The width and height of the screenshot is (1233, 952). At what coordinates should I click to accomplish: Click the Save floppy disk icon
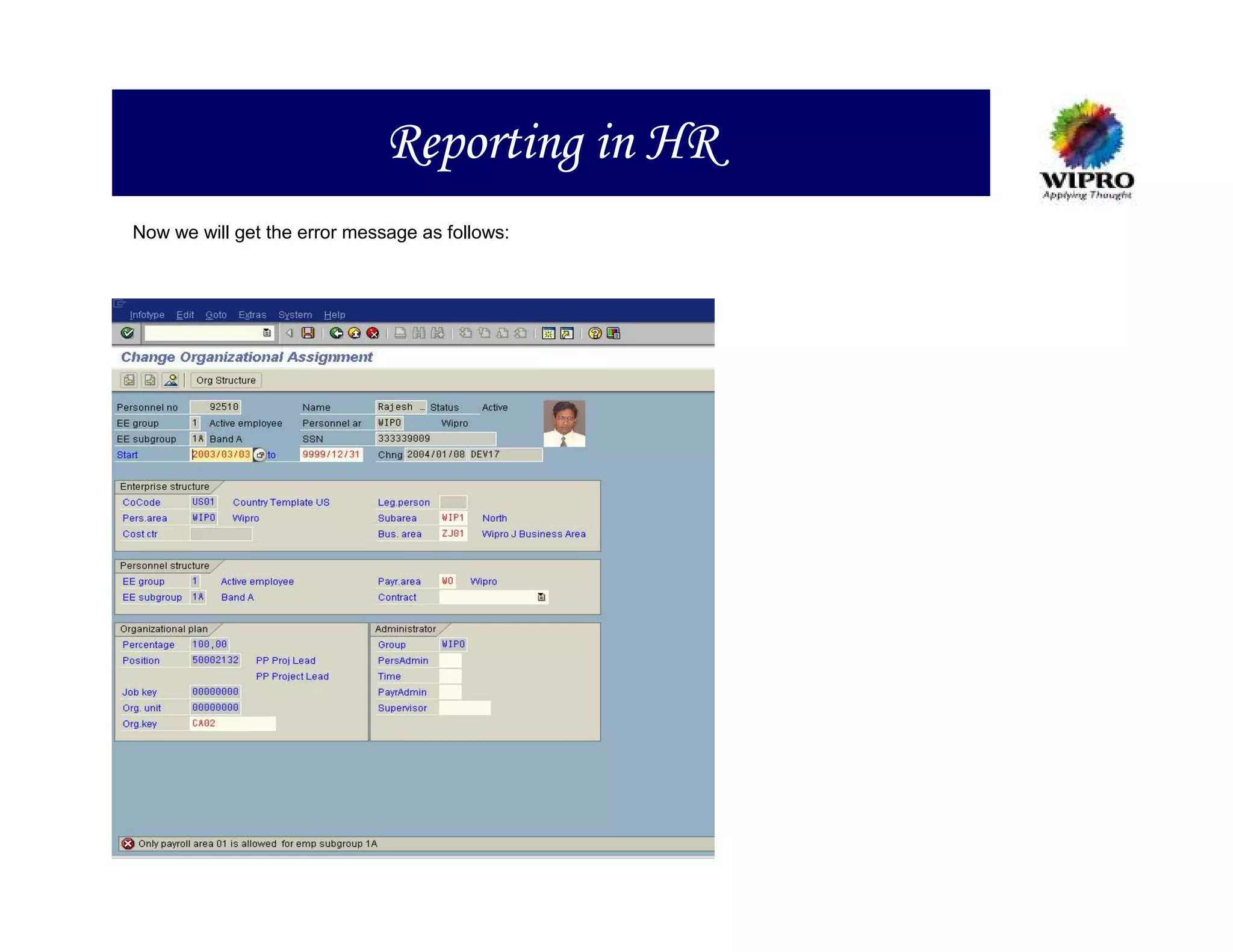(x=308, y=333)
